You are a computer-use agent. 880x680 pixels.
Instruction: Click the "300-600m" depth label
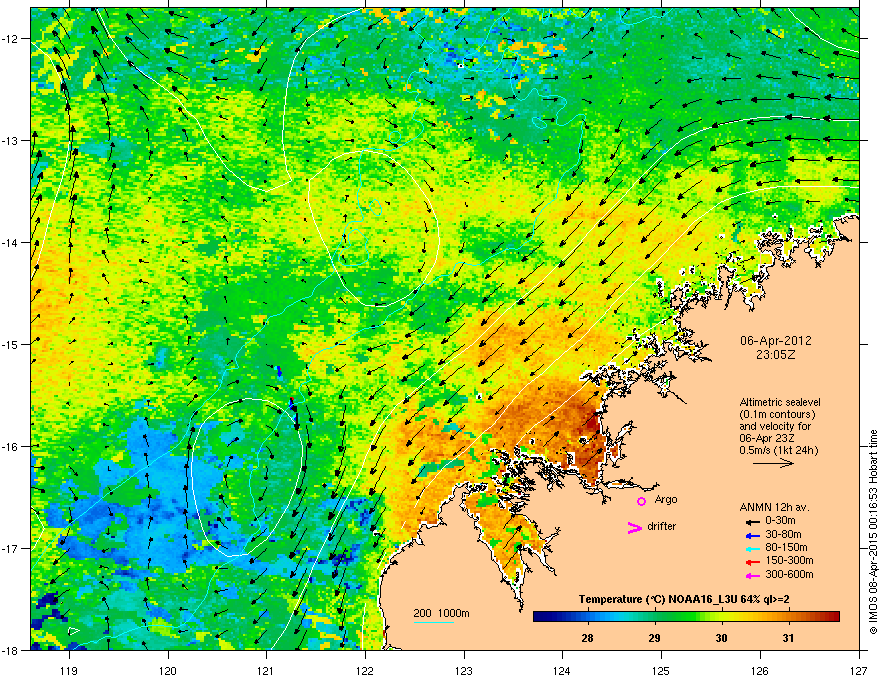point(789,574)
